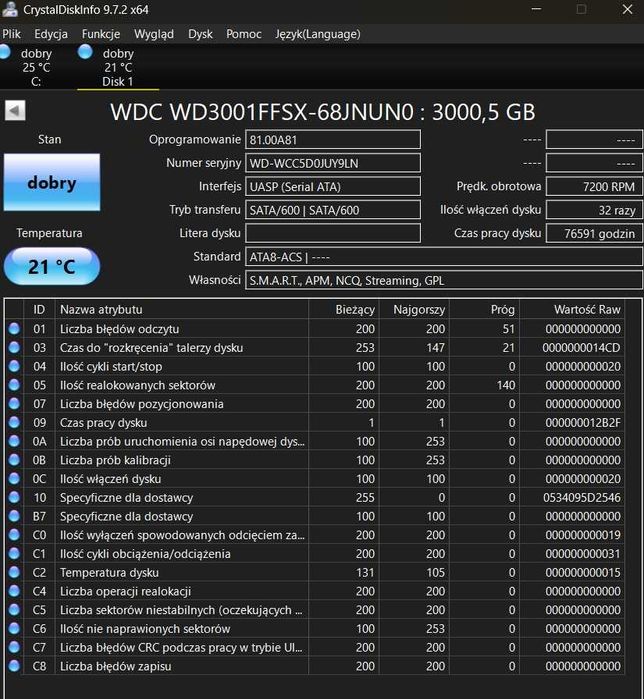Click status dot for attribute C8
Screen dimensions: 644x699
click(14, 666)
